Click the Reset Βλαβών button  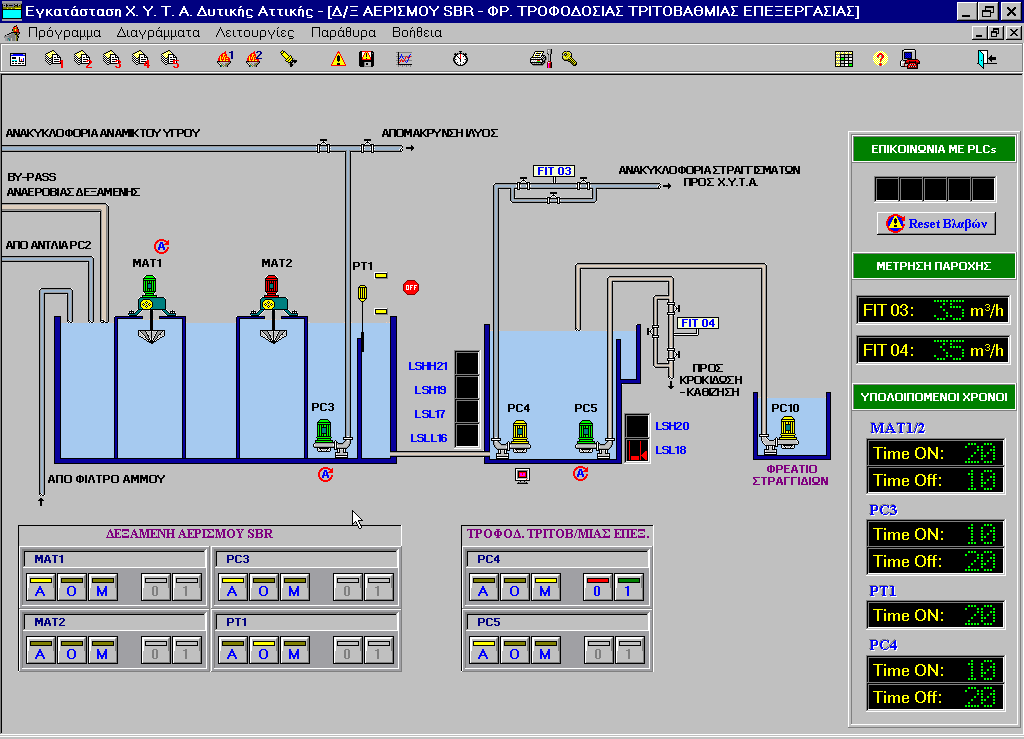936,223
